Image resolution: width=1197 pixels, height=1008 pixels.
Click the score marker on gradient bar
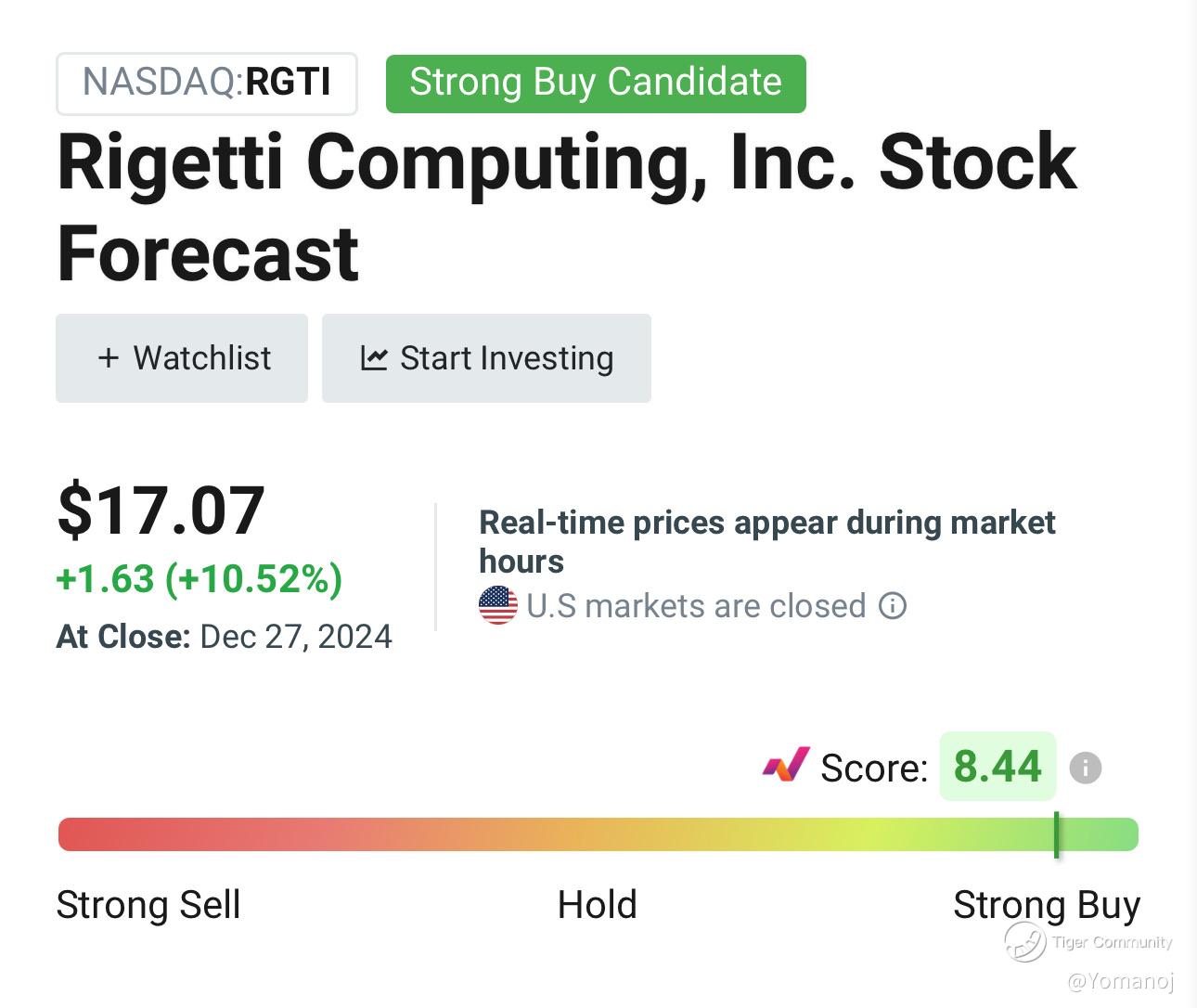pos(1056,834)
